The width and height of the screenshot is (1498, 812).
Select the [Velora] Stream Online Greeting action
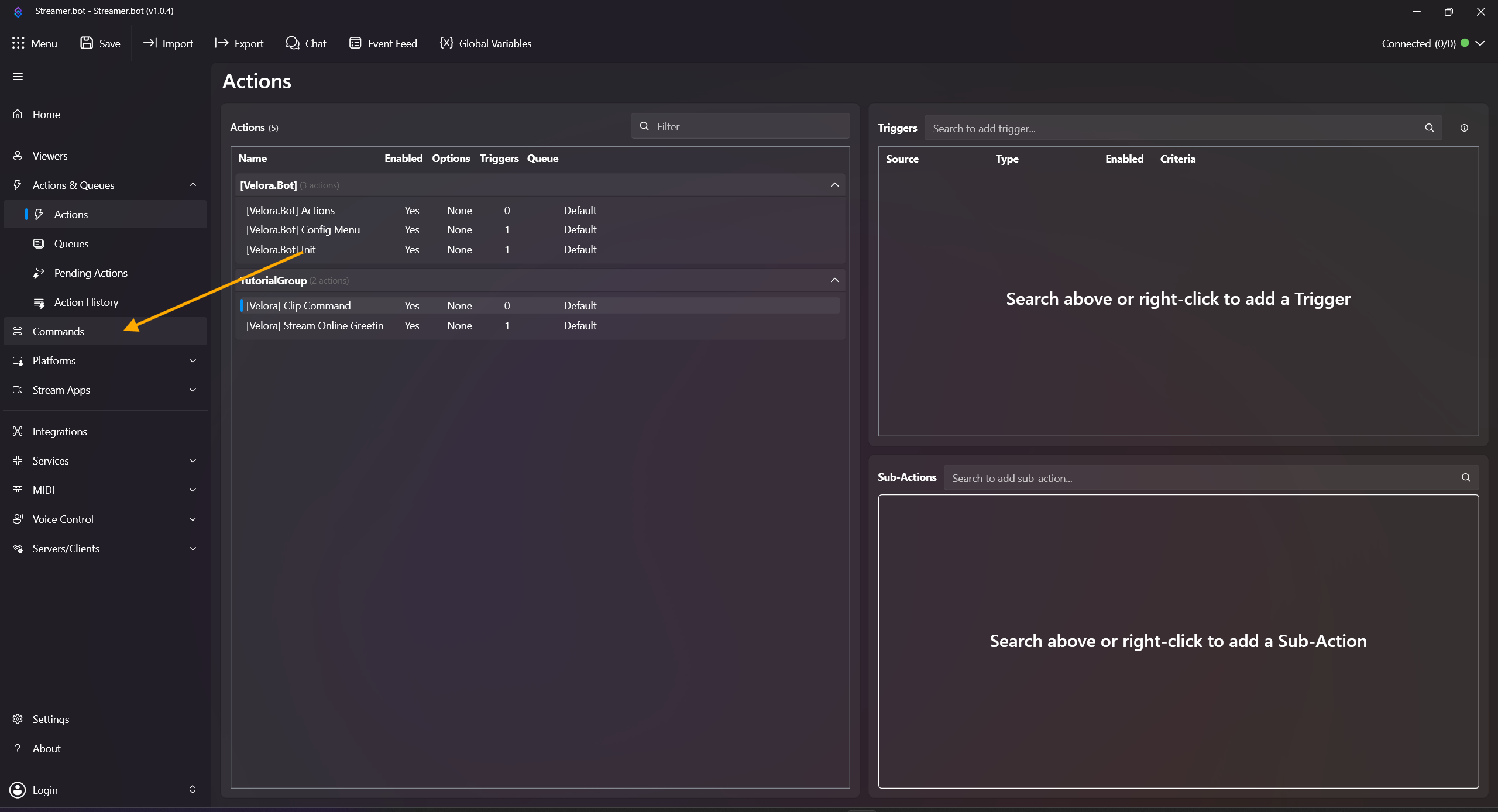[x=314, y=326]
